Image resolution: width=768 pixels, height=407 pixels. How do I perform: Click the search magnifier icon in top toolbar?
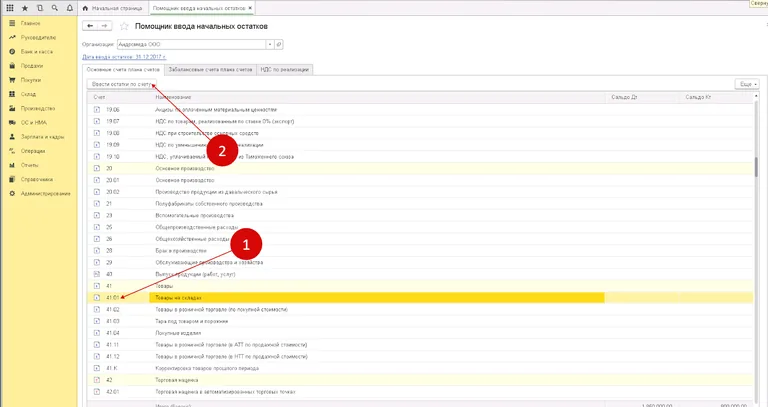pos(53,8)
